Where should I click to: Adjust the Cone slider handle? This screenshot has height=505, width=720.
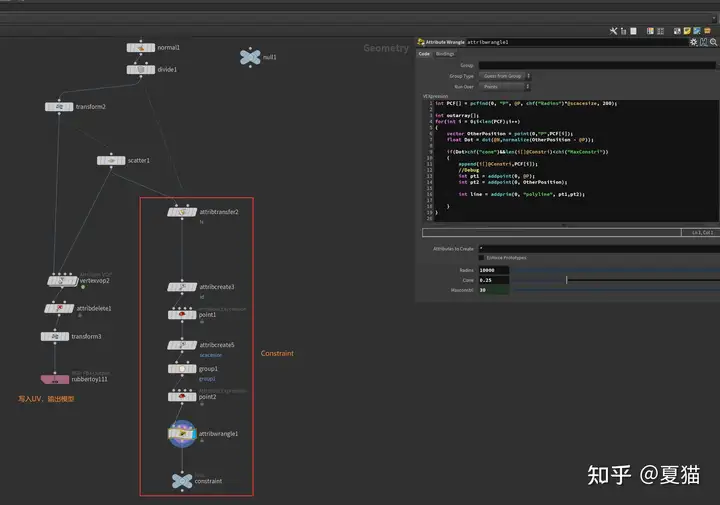567,280
